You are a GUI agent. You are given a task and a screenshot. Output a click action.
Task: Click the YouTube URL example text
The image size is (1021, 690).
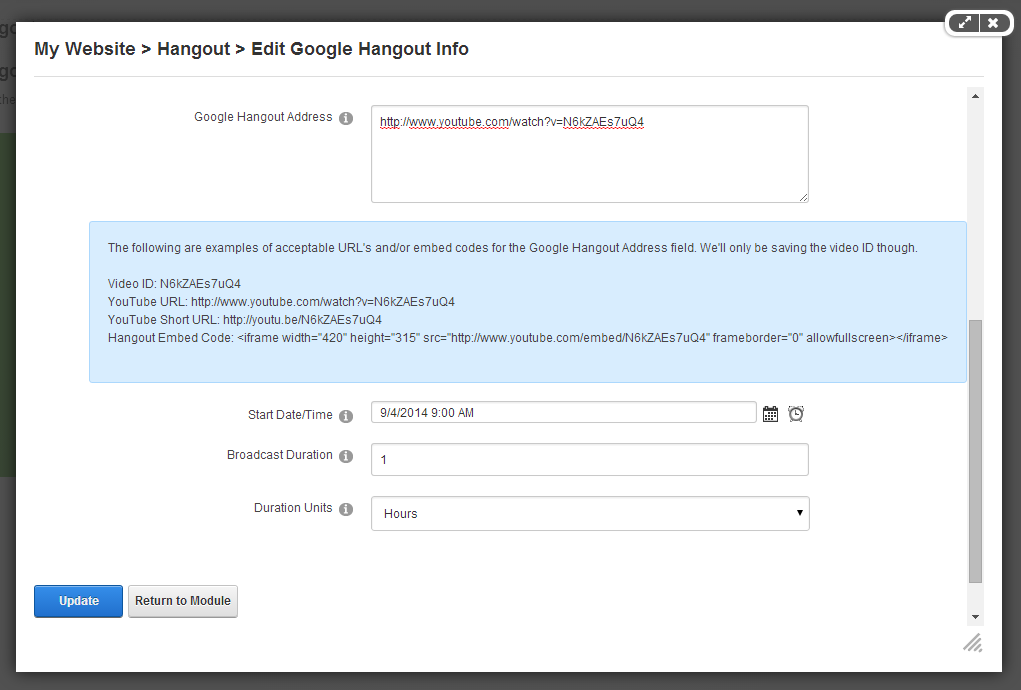tap(281, 302)
